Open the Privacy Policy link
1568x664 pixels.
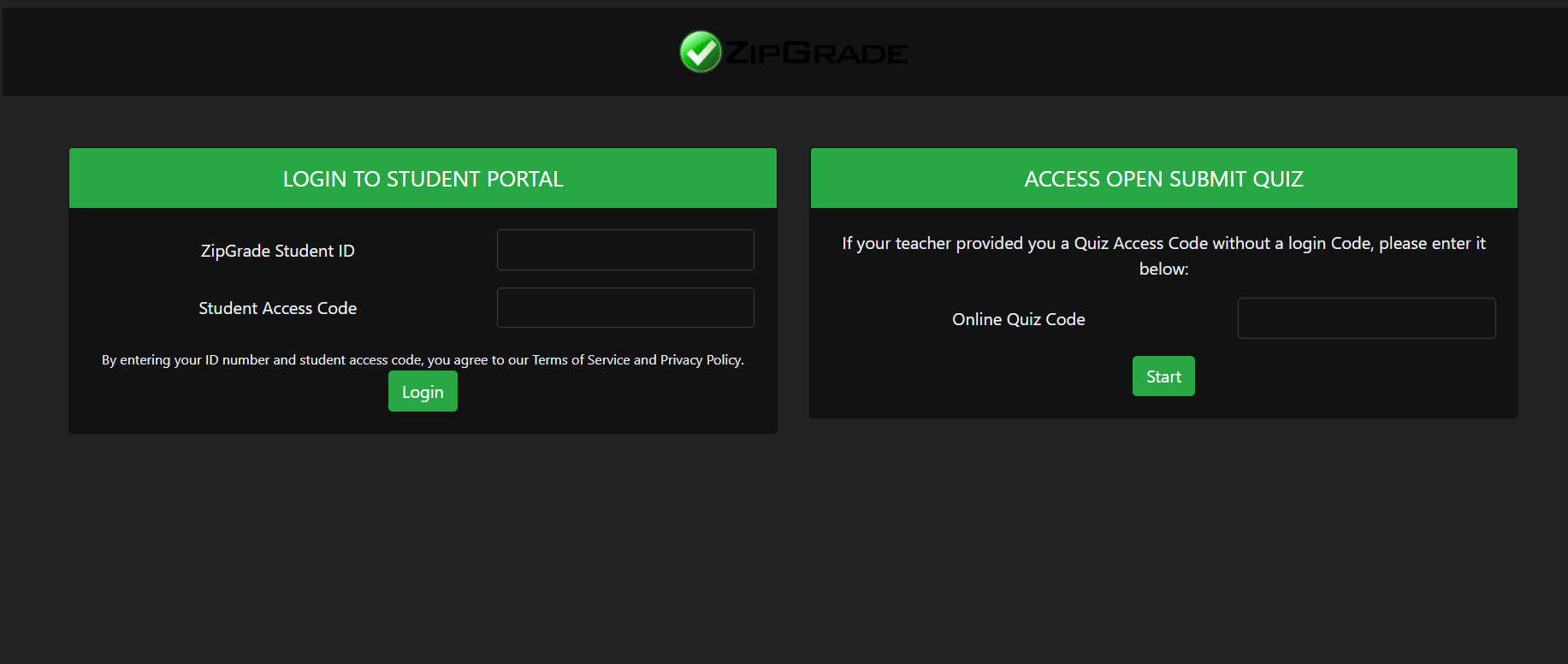coord(701,360)
